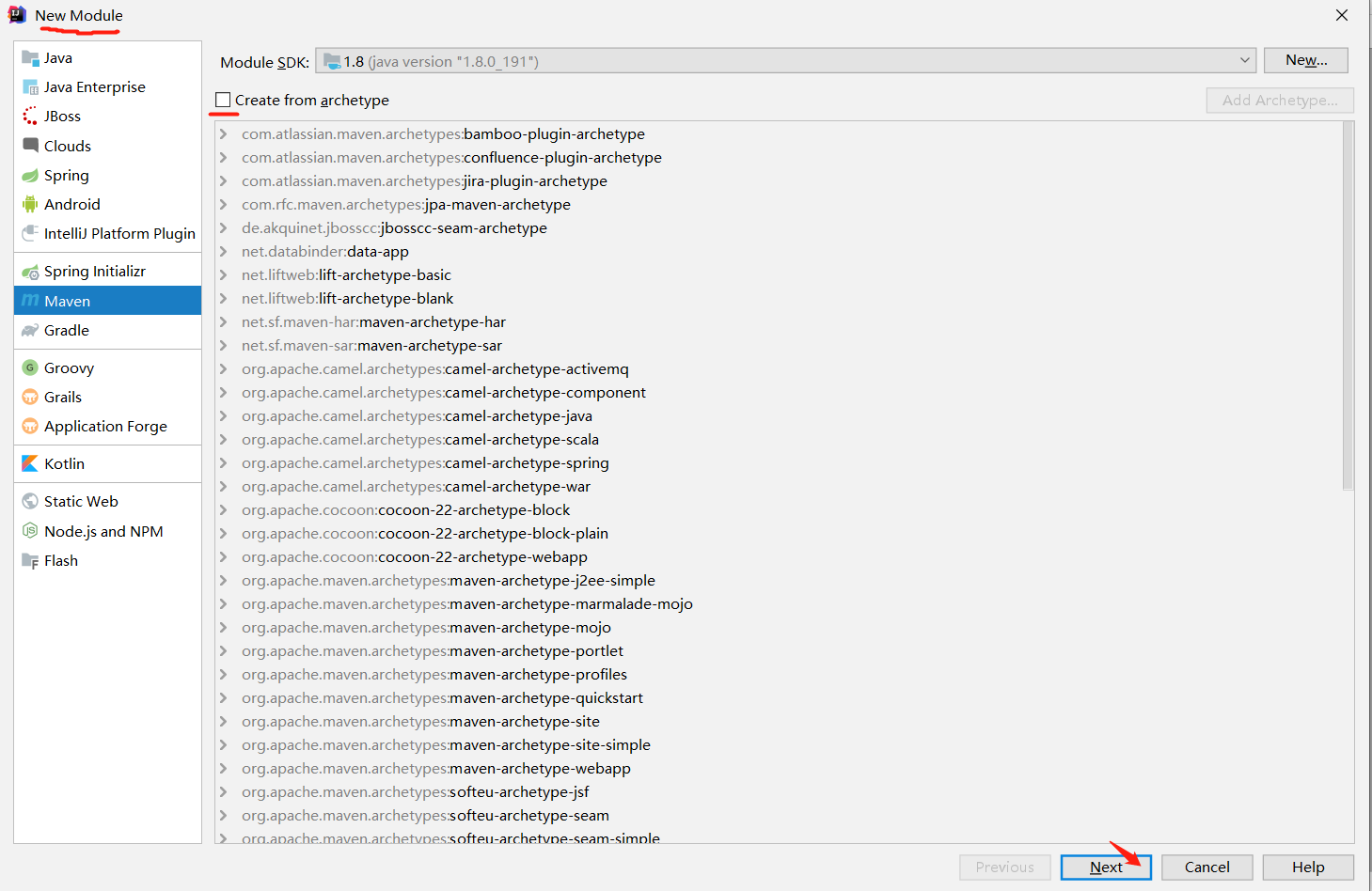Choose the Gradle module type
The image size is (1372, 891).
108,331
